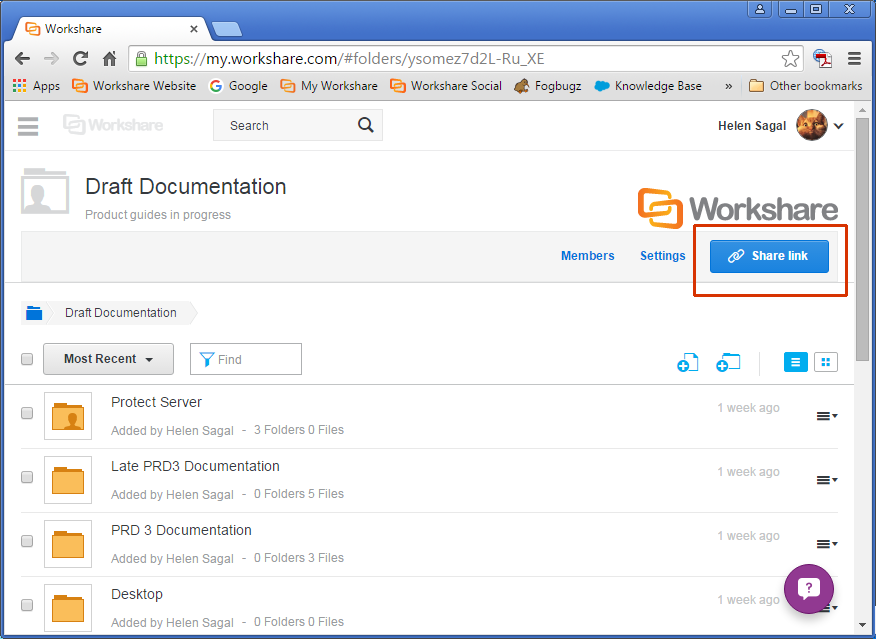Check the Late PRD3 Documentation checkbox
This screenshot has height=639, width=876.
(x=27, y=477)
